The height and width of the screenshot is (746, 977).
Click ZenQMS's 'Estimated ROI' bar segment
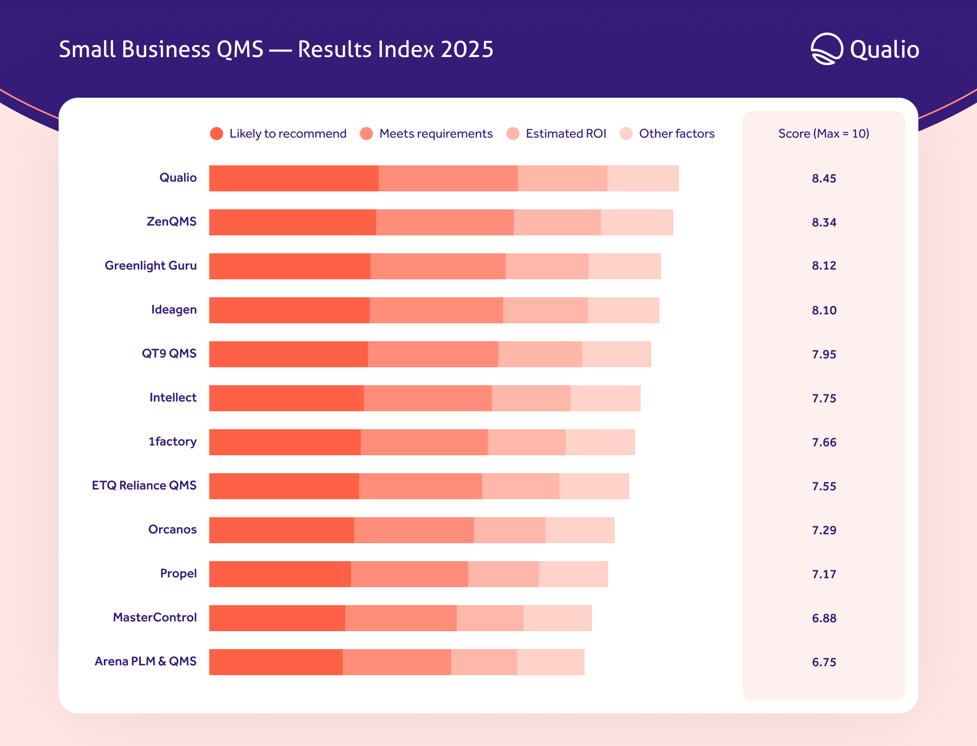click(557, 222)
